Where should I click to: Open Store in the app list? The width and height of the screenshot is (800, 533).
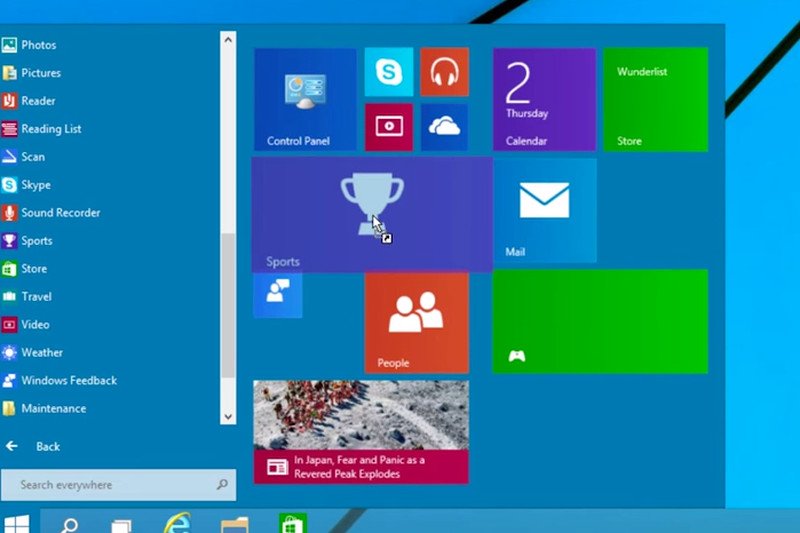pos(24,269)
